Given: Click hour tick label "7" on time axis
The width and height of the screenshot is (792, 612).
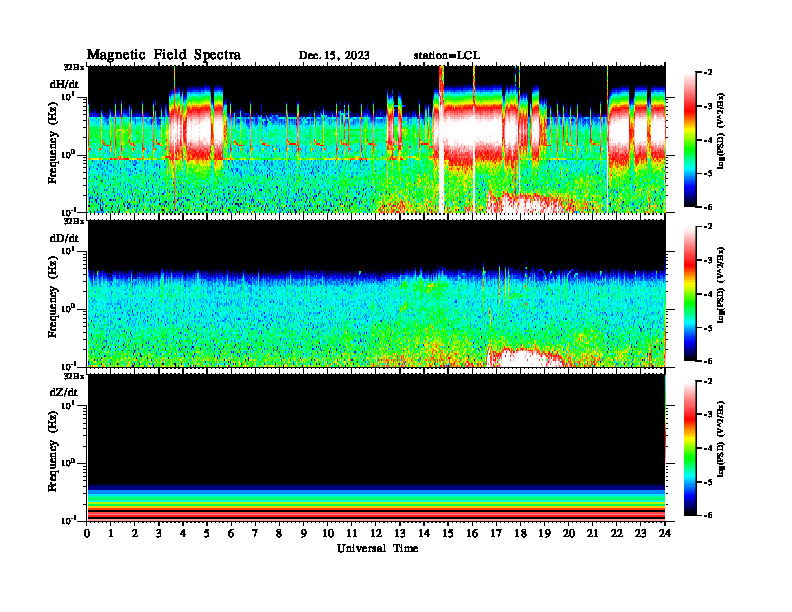Looking at the screenshot, I should (x=255, y=533).
